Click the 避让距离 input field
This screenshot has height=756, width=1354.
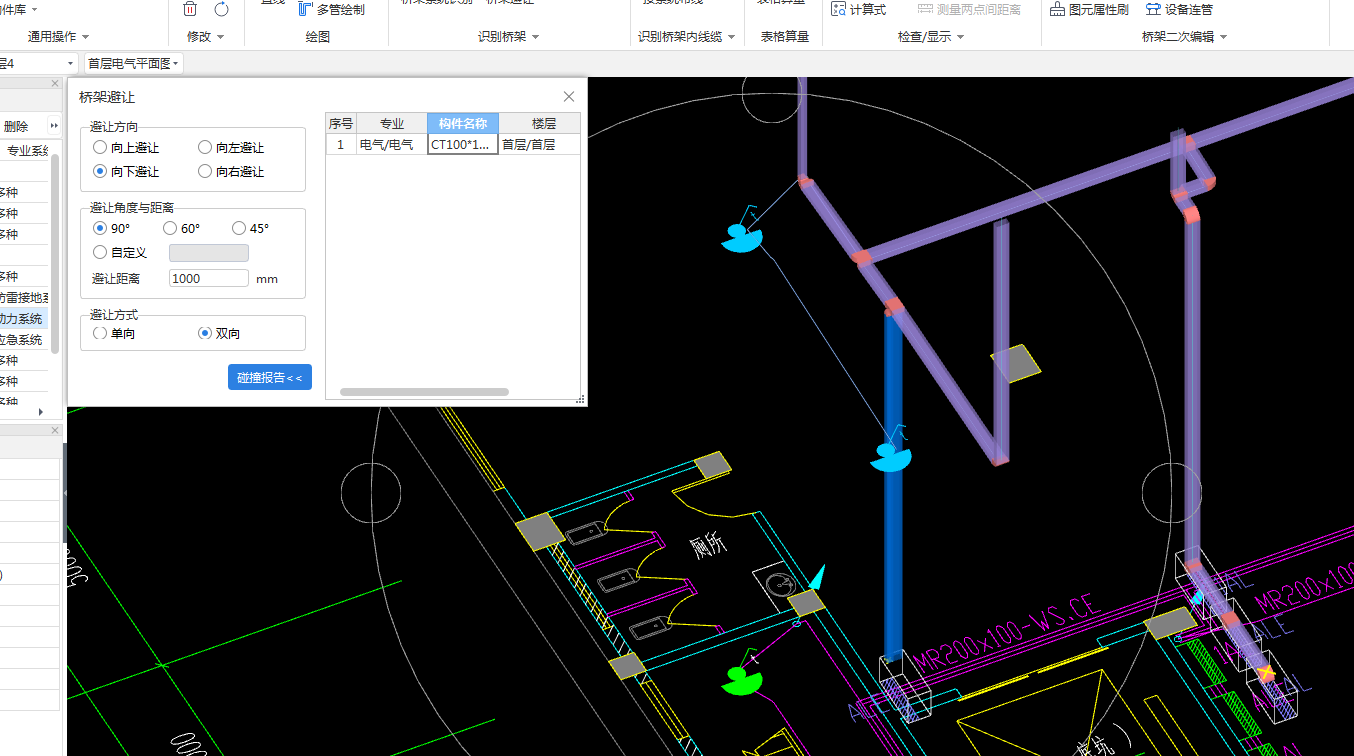[209, 278]
